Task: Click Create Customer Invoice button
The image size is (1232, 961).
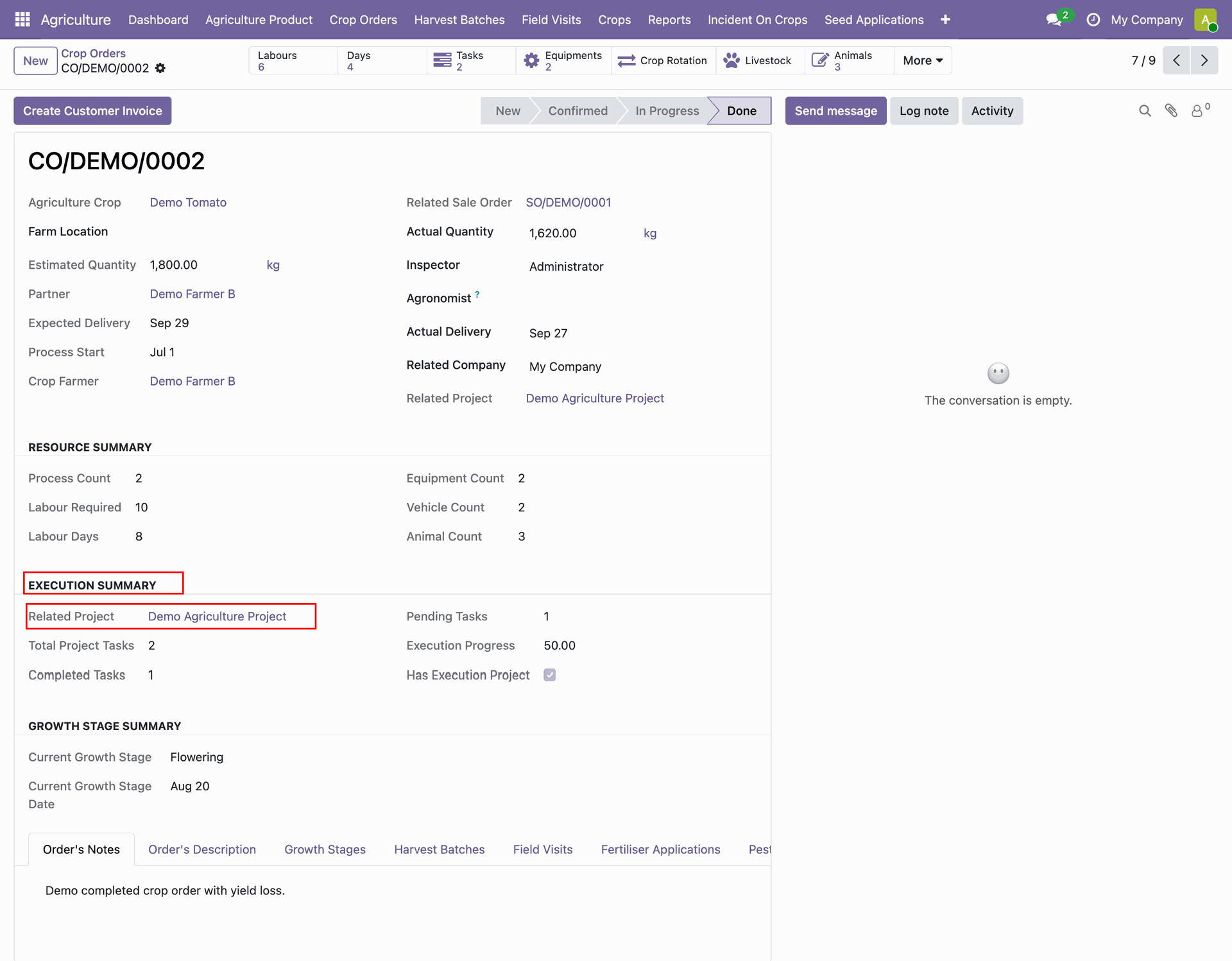Action: pyautogui.click(x=92, y=111)
